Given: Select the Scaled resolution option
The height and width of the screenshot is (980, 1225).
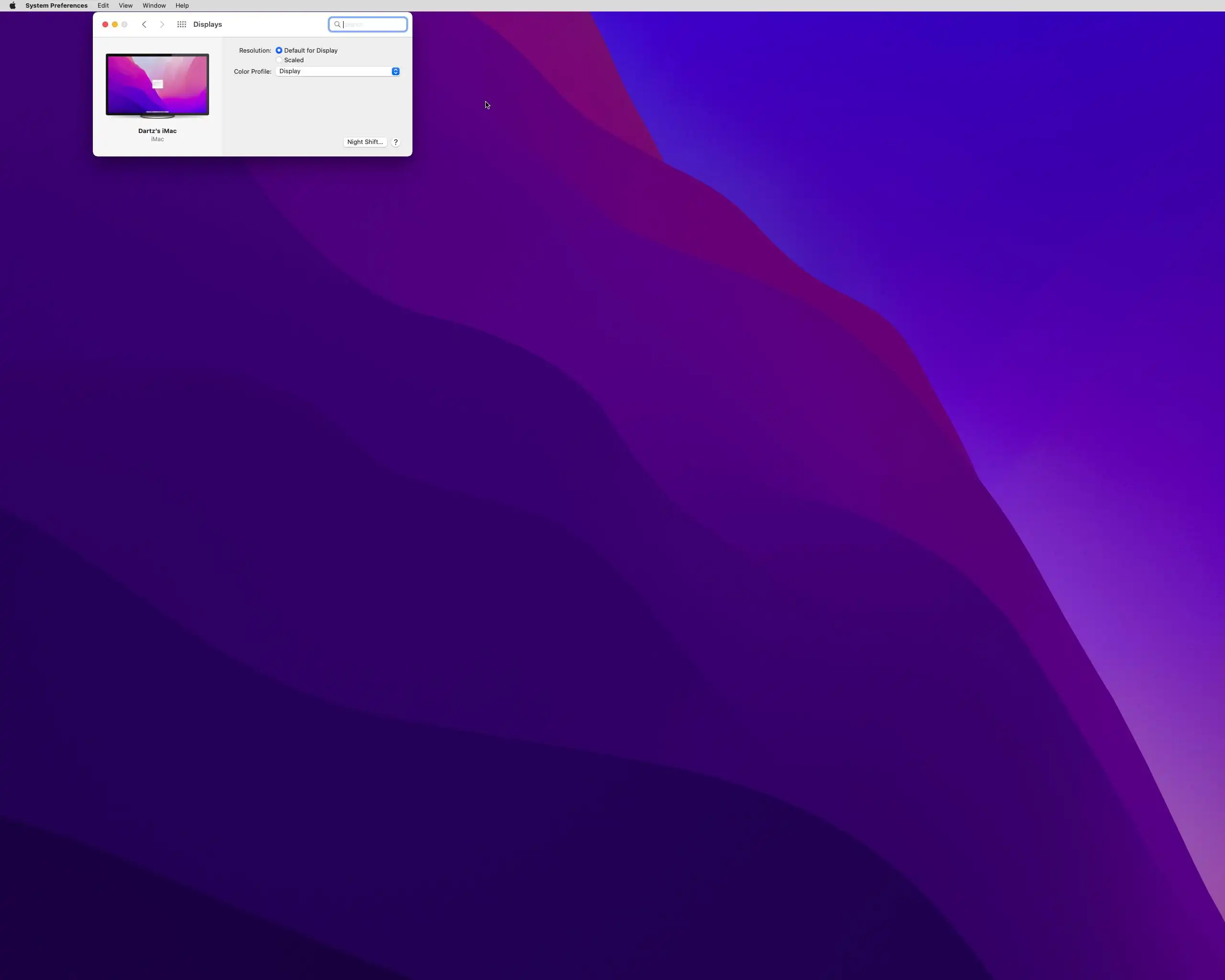Looking at the screenshot, I should pos(279,60).
